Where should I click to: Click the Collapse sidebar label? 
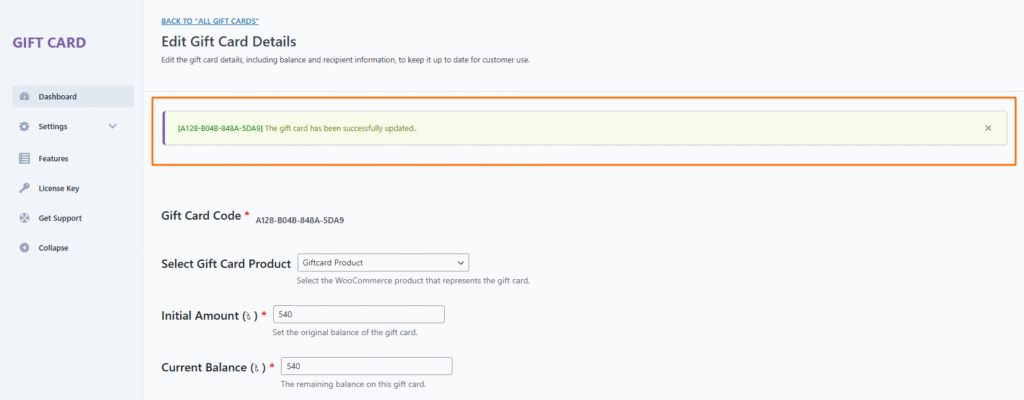pyautogui.click(x=54, y=248)
